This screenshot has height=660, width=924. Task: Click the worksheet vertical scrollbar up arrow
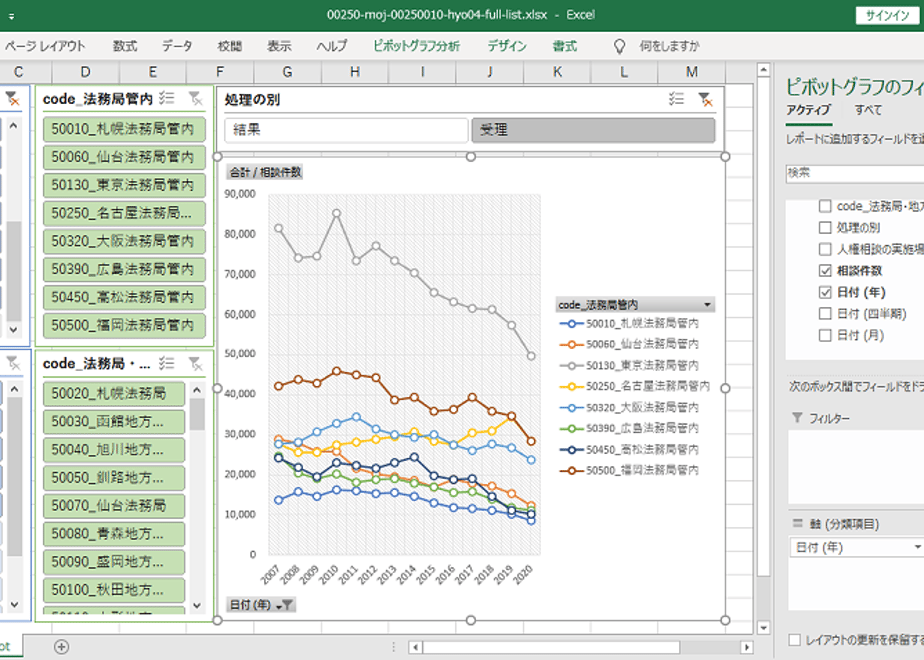(x=763, y=70)
